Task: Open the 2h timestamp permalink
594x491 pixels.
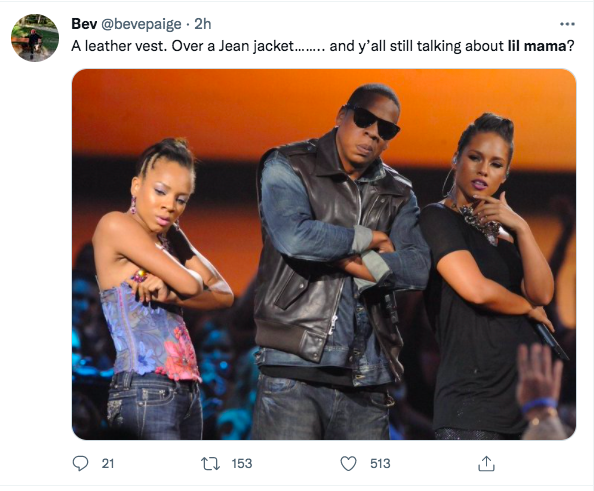Action: 203,24
